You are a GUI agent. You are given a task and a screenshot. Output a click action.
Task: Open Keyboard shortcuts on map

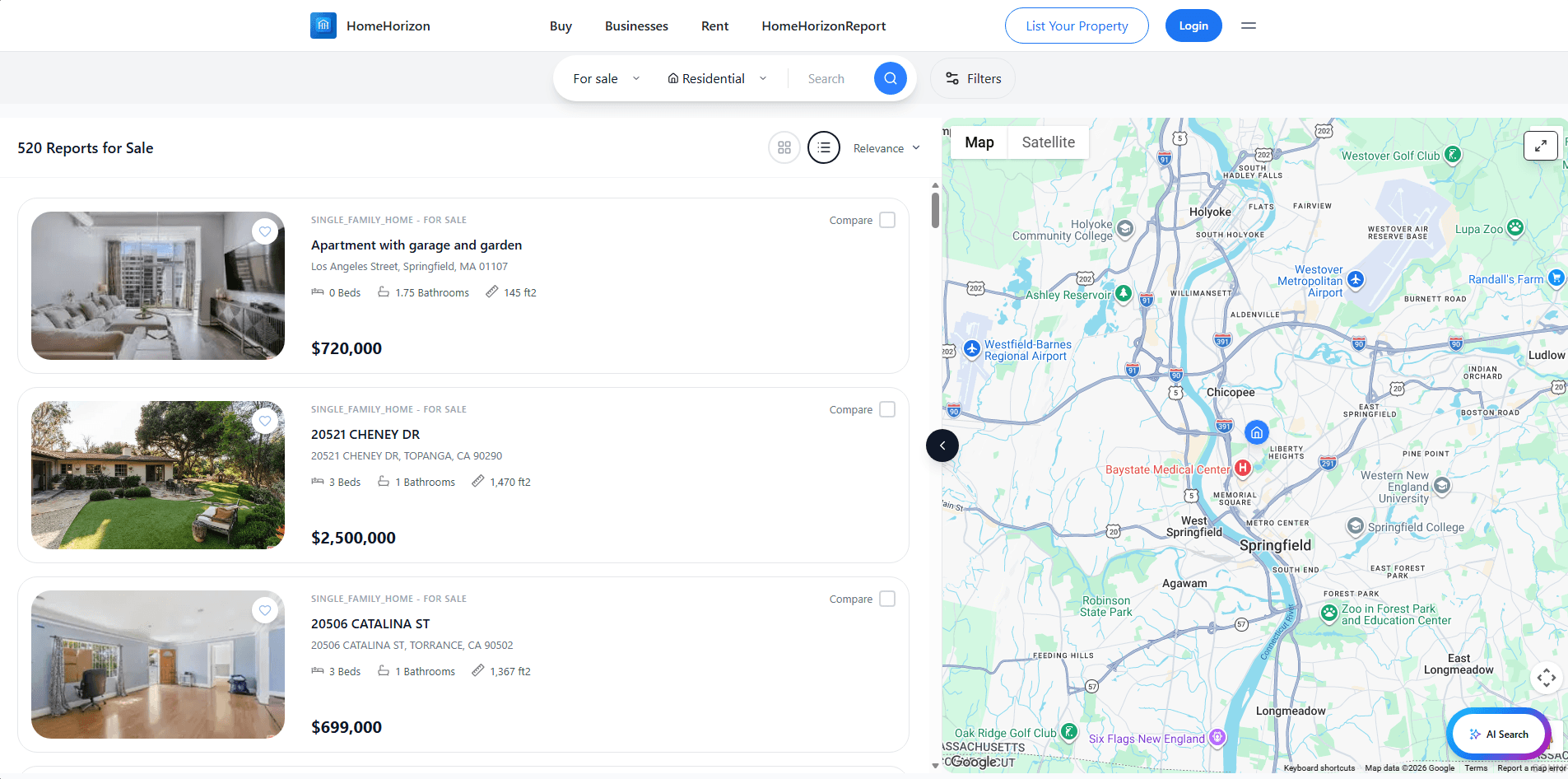1319,768
